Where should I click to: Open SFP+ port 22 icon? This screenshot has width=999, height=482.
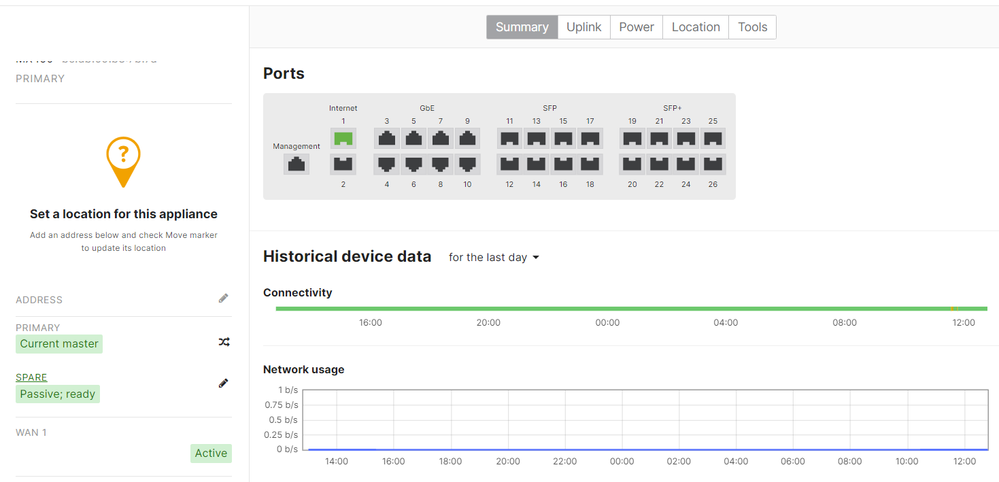point(659,164)
